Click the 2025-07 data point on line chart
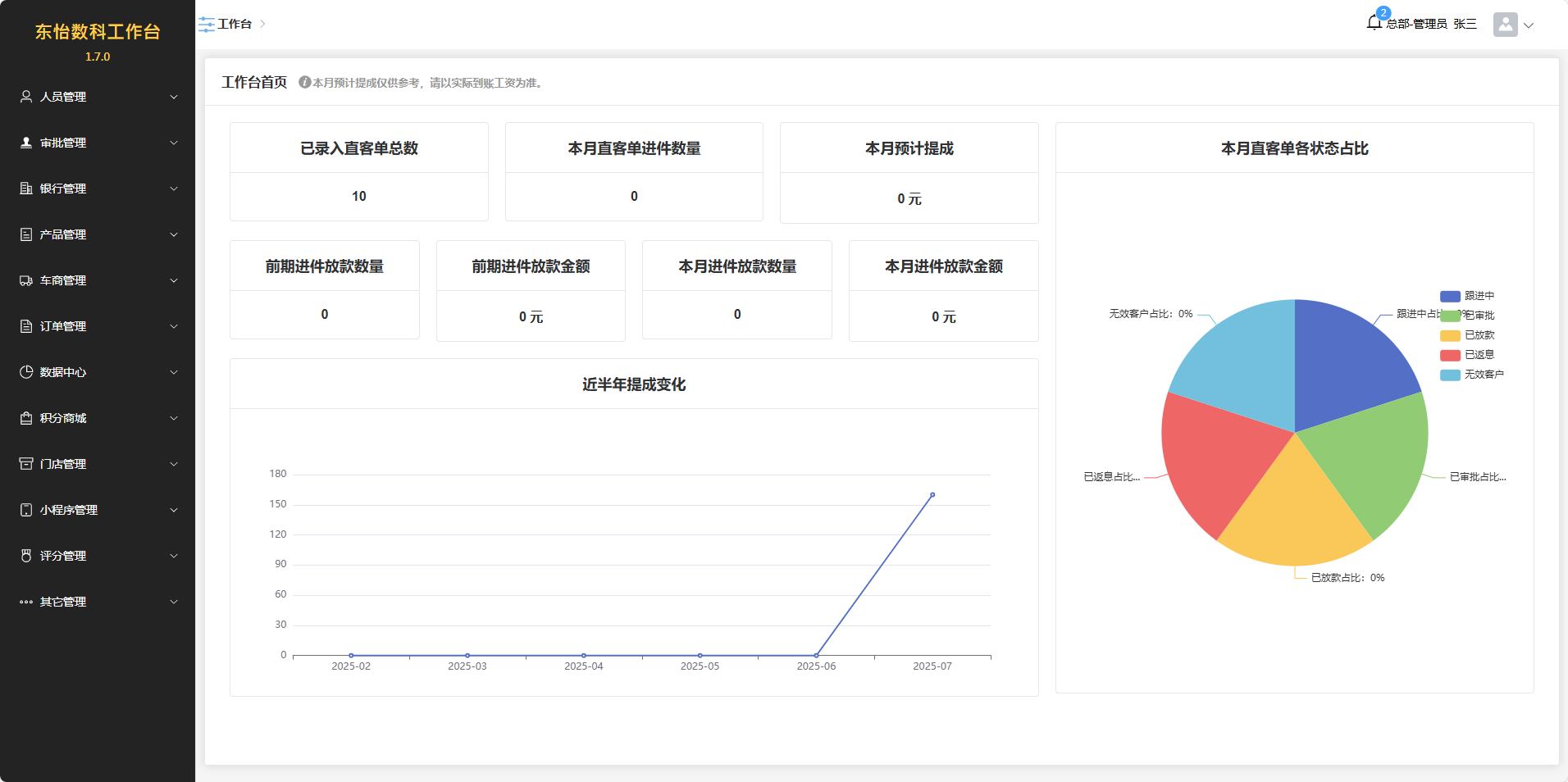This screenshot has height=782, width=1568. [932, 495]
